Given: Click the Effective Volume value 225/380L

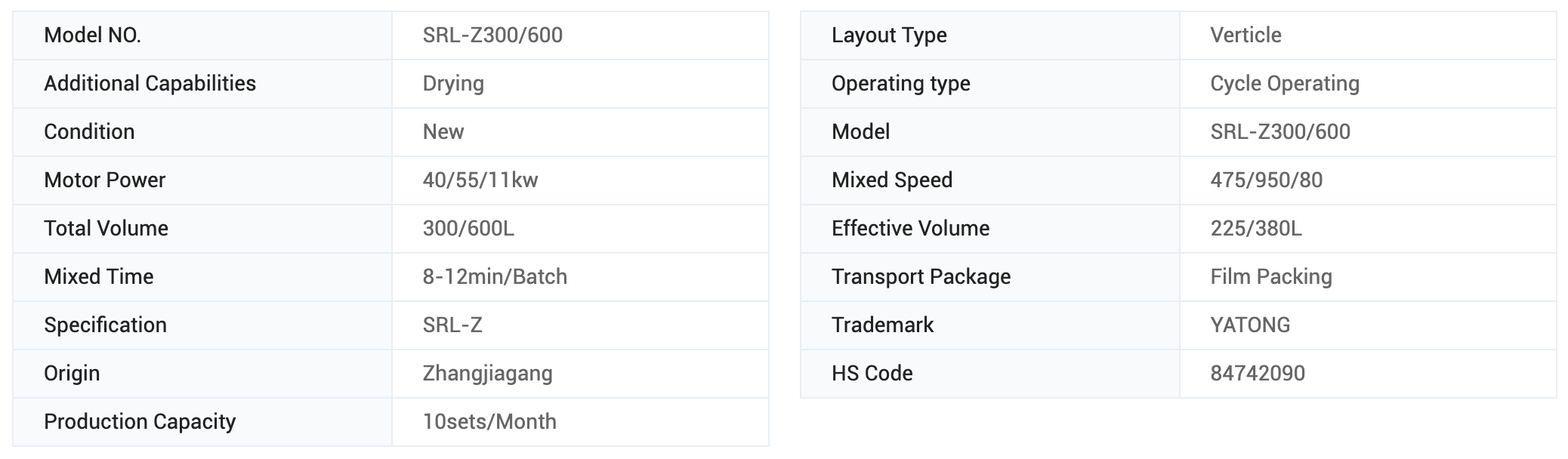Looking at the screenshot, I should [x=1256, y=229].
